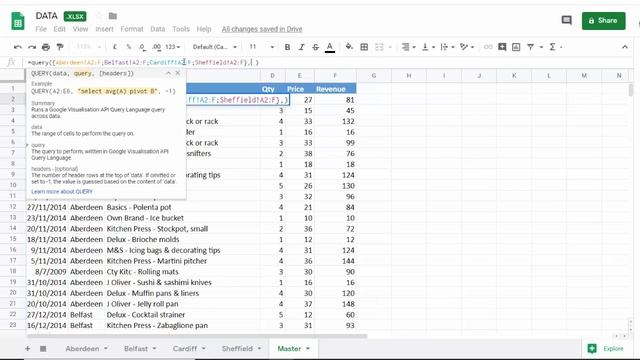
Task: Open the File menu
Action: [x=41, y=29]
